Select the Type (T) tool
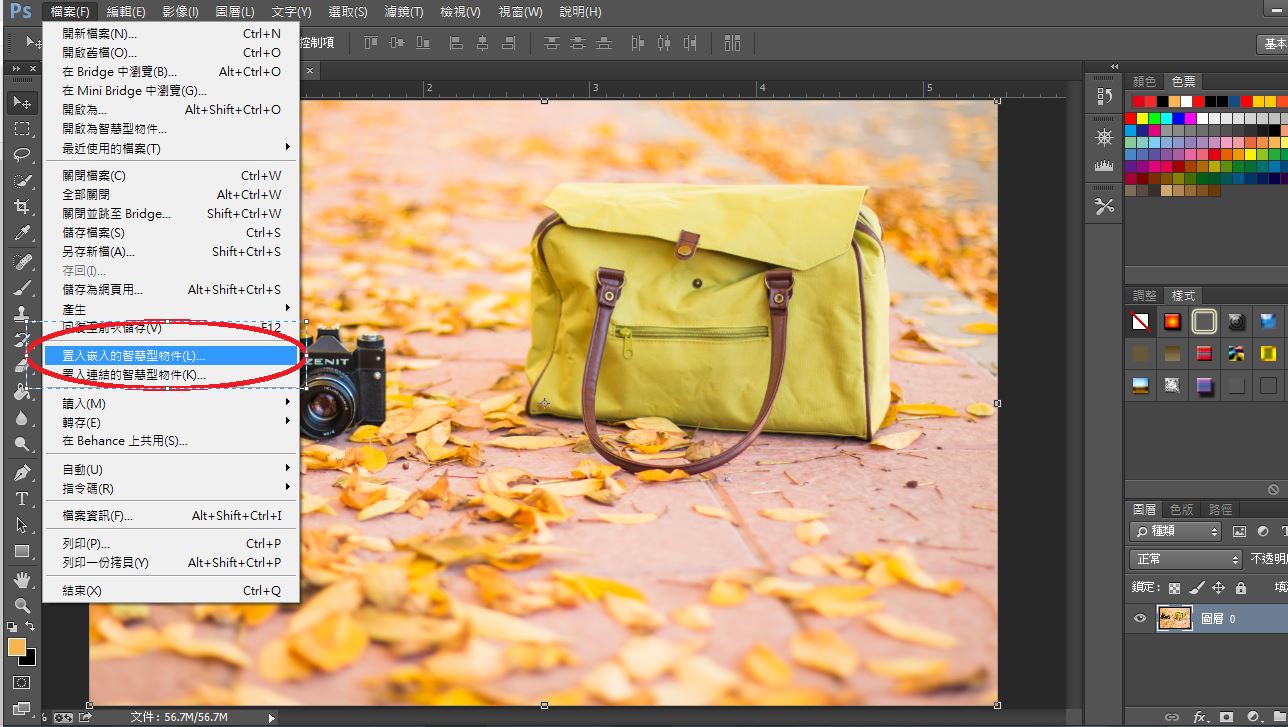The image size is (1288, 727). 22,498
